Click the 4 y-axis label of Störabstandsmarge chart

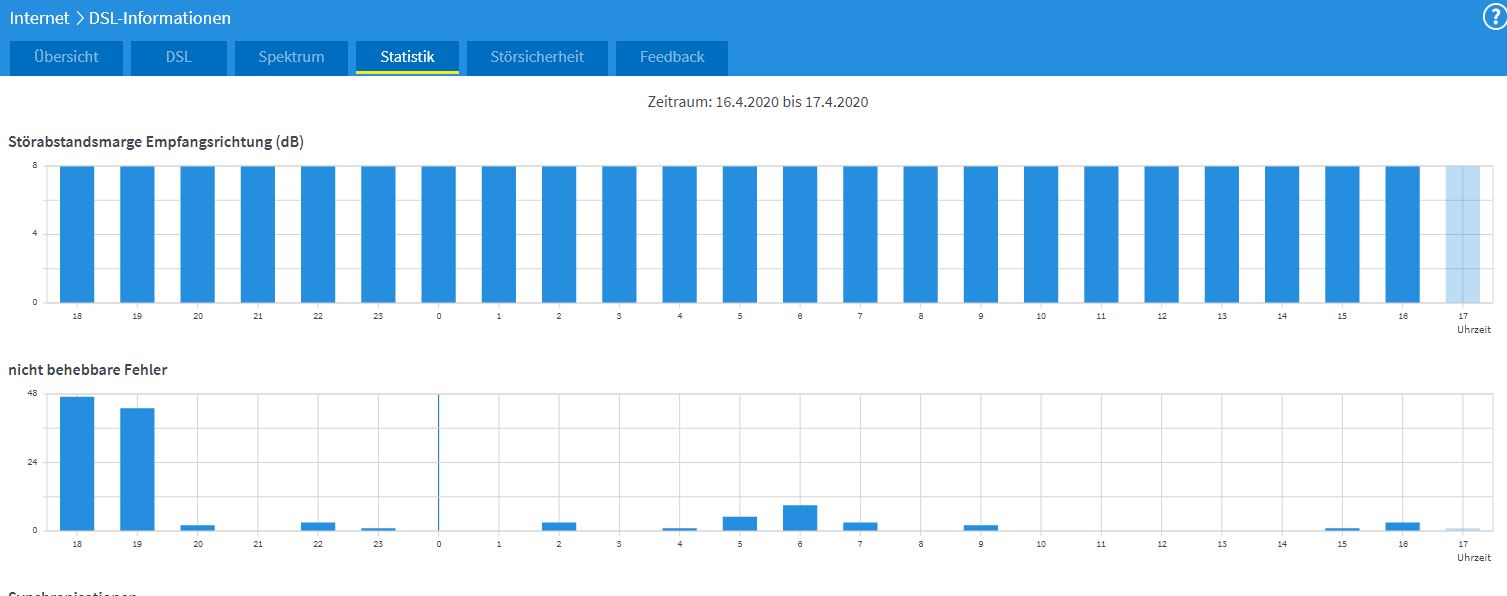point(34,234)
